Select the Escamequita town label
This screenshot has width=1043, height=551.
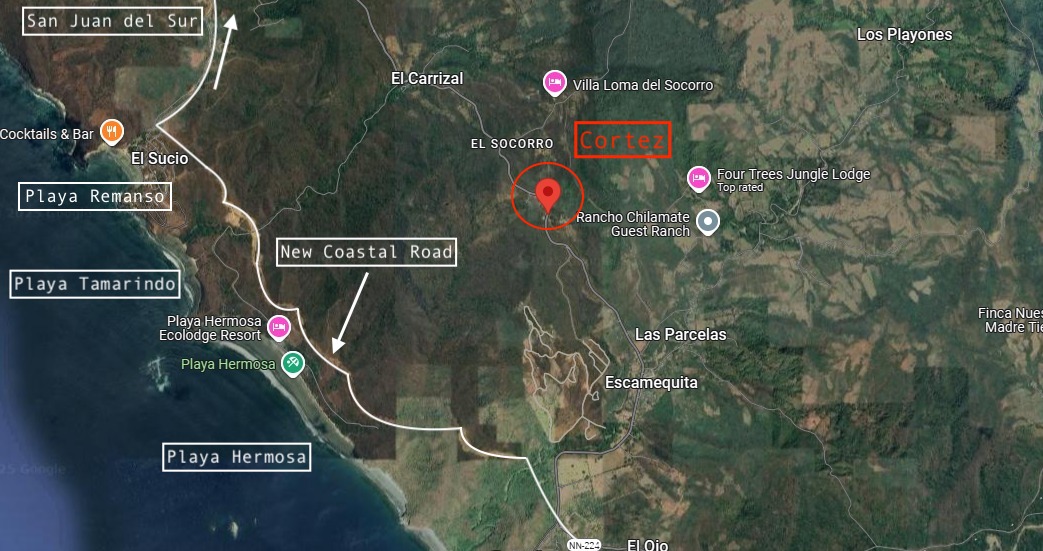click(651, 383)
